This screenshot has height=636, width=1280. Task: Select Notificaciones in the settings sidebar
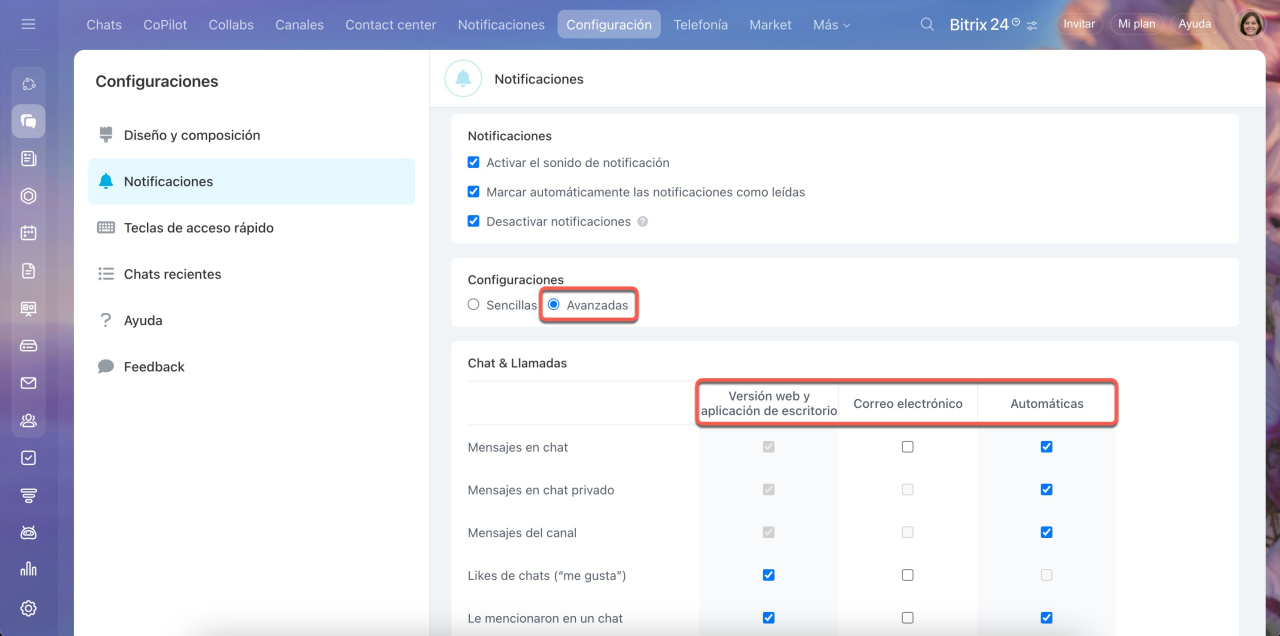coord(251,181)
